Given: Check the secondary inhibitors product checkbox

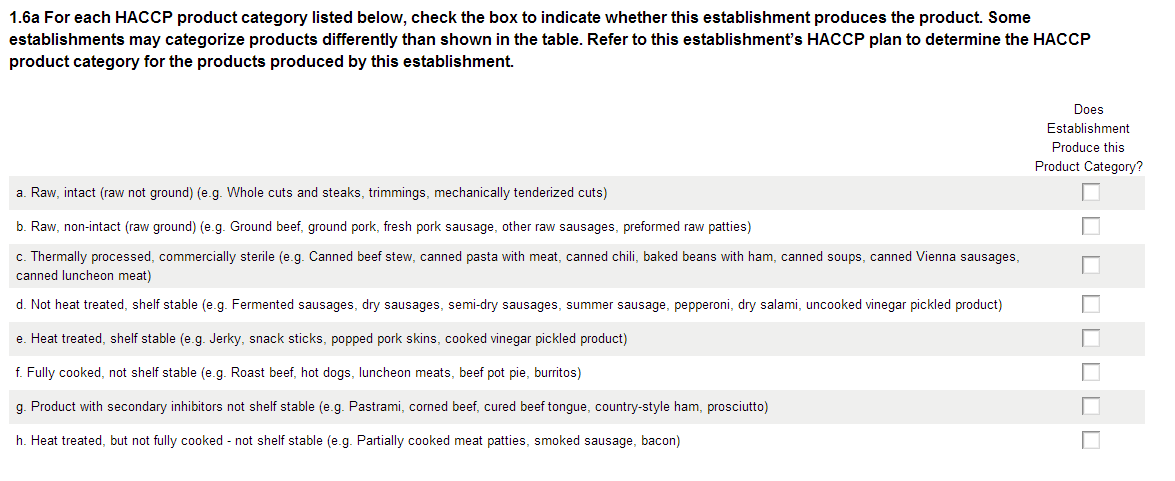Looking at the screenshot, I should [1091, 406].
